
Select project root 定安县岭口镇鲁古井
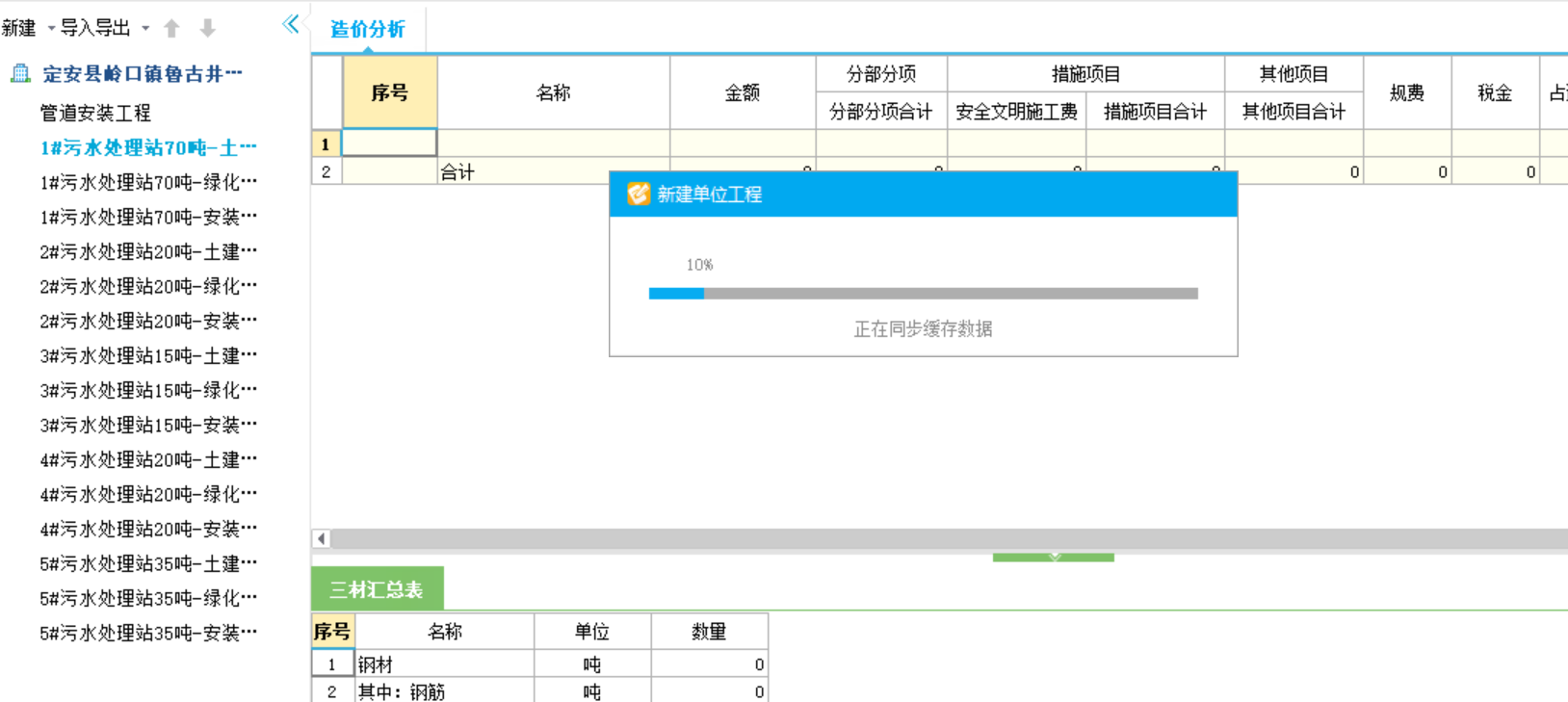tap(142, 74)
